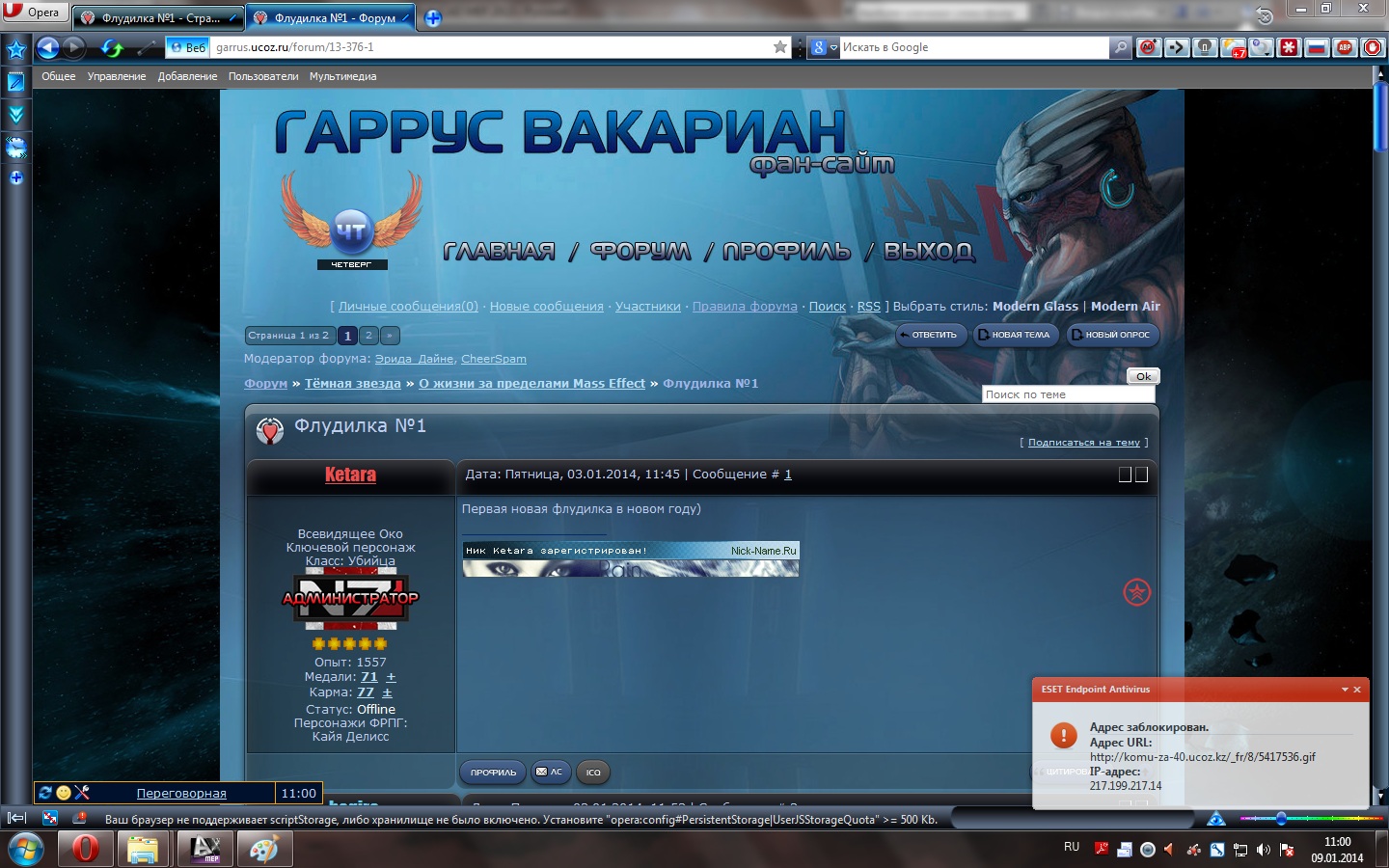Open the 'Добавление' admin menu
The height and width of the screenshot is (868, 1389).
pyautogui.click(x=187, y=76)
